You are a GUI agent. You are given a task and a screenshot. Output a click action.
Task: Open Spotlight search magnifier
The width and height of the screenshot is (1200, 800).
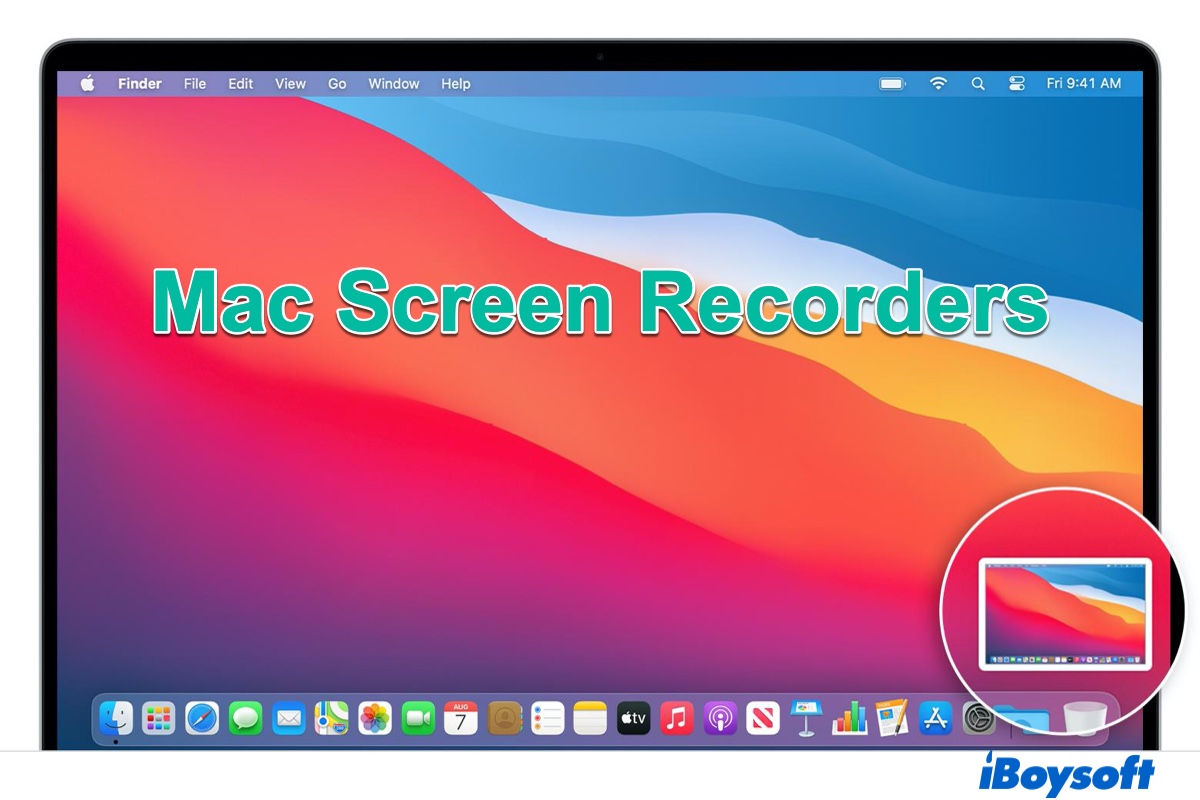tap(978, 84)
